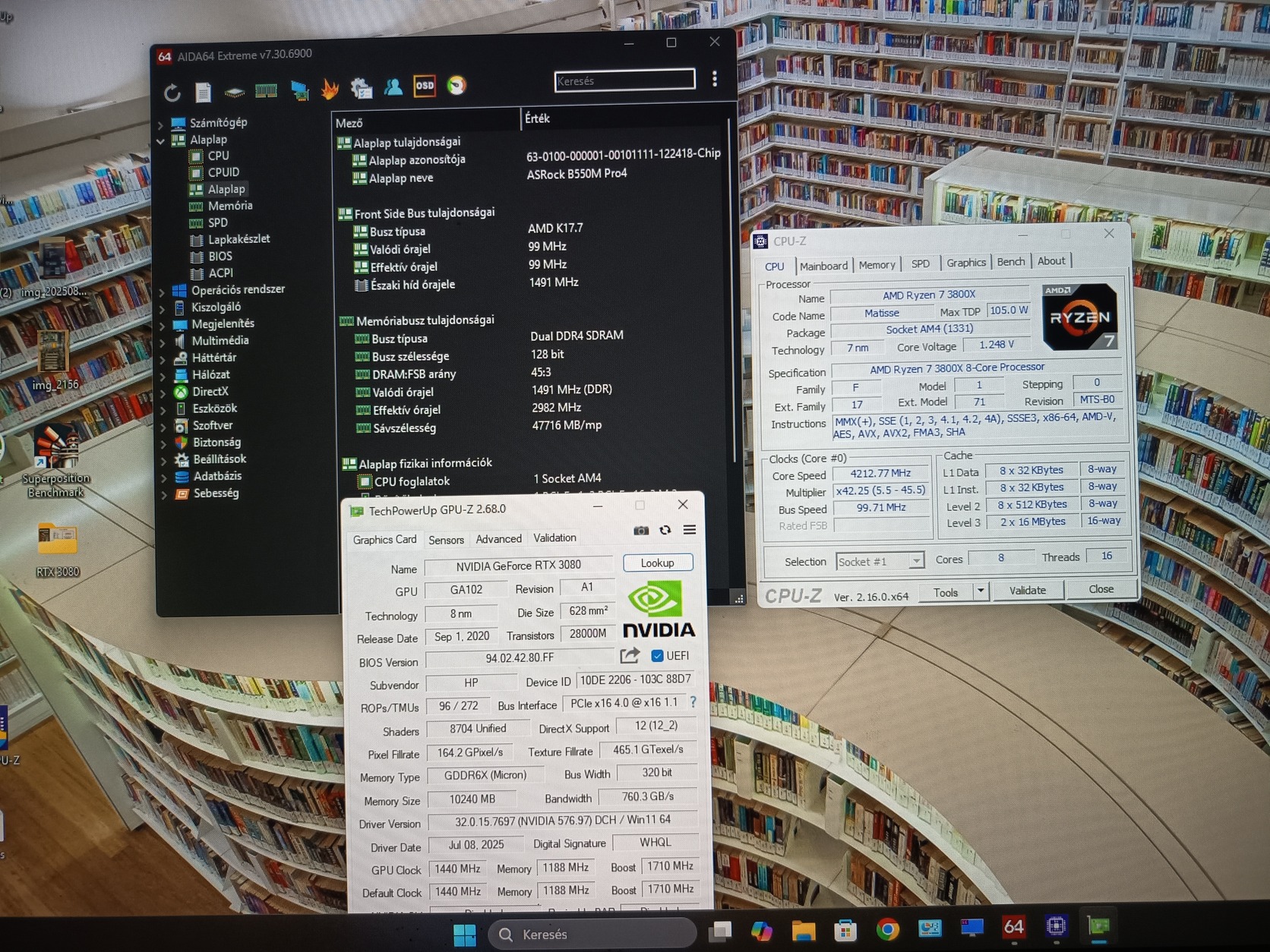Open the OSD panel icon in AIDA64
The image size is (1270, 952).
pos(425,85)
